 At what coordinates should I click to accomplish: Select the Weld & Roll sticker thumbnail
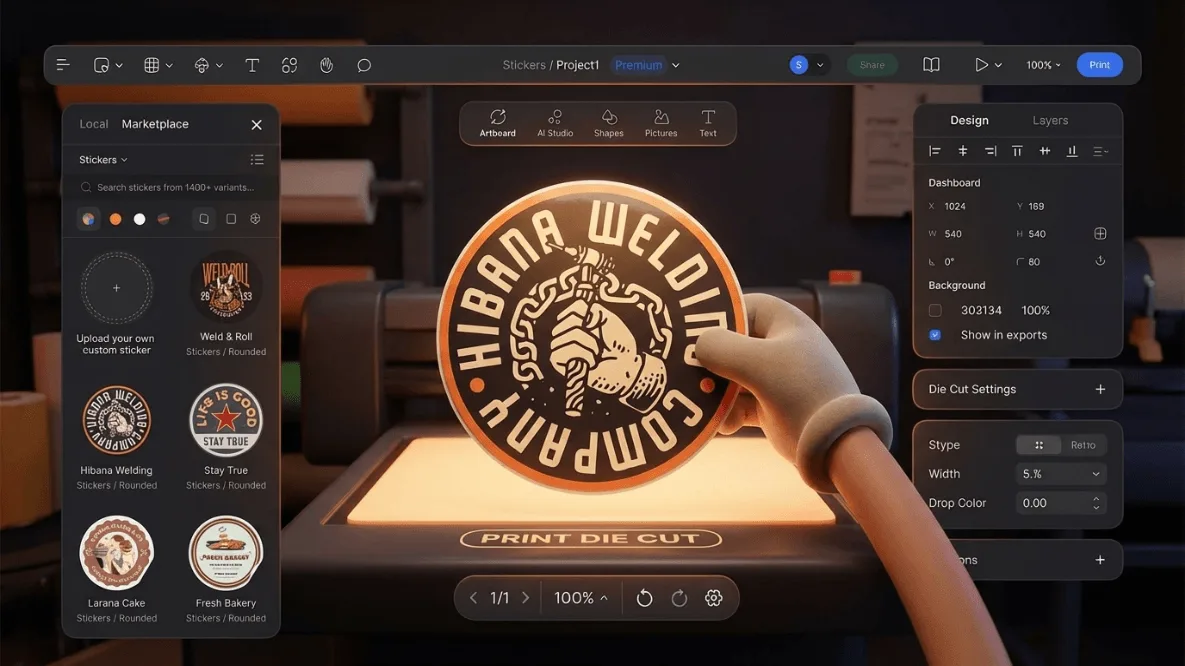(225, 287)
